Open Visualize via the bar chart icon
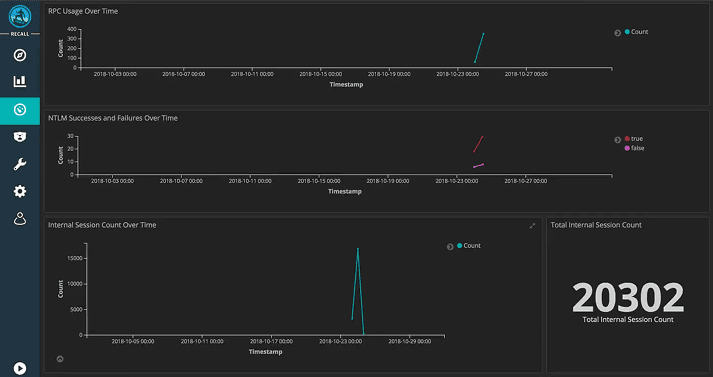The height and width of the screenshot is (377, 713). pos(20,82)
